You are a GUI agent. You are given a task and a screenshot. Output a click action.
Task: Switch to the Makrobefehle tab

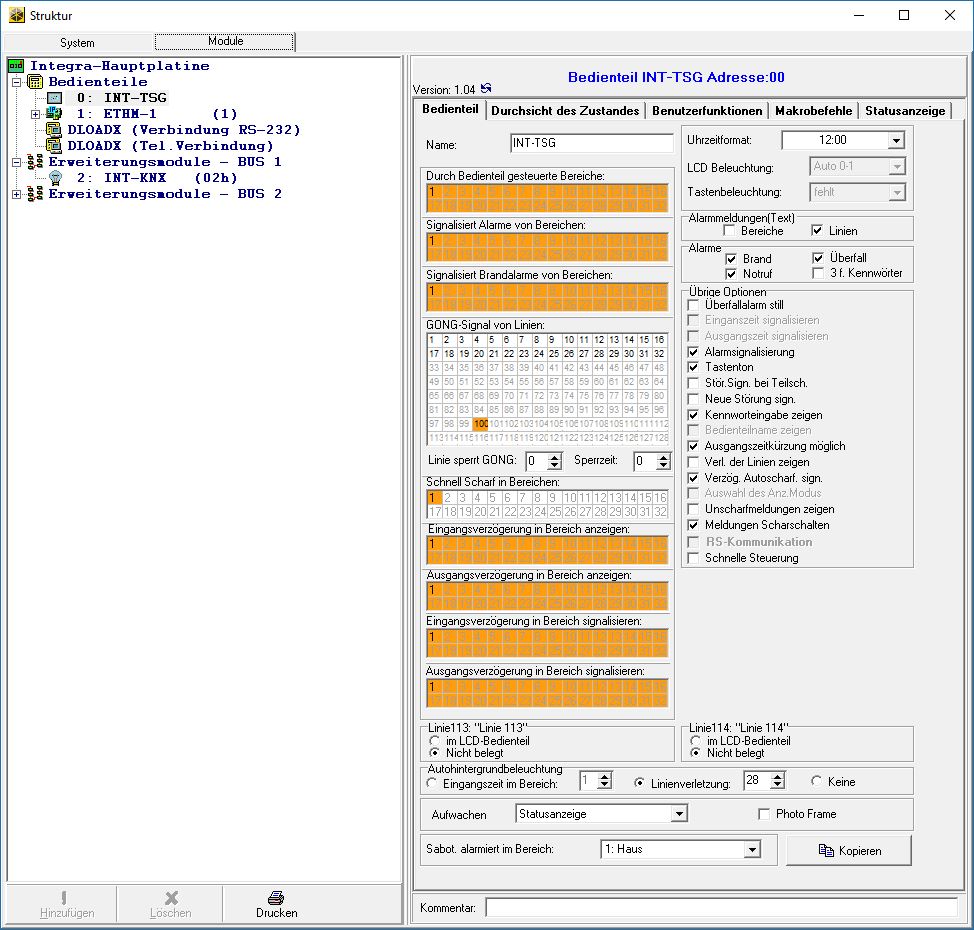pos(813,111)
